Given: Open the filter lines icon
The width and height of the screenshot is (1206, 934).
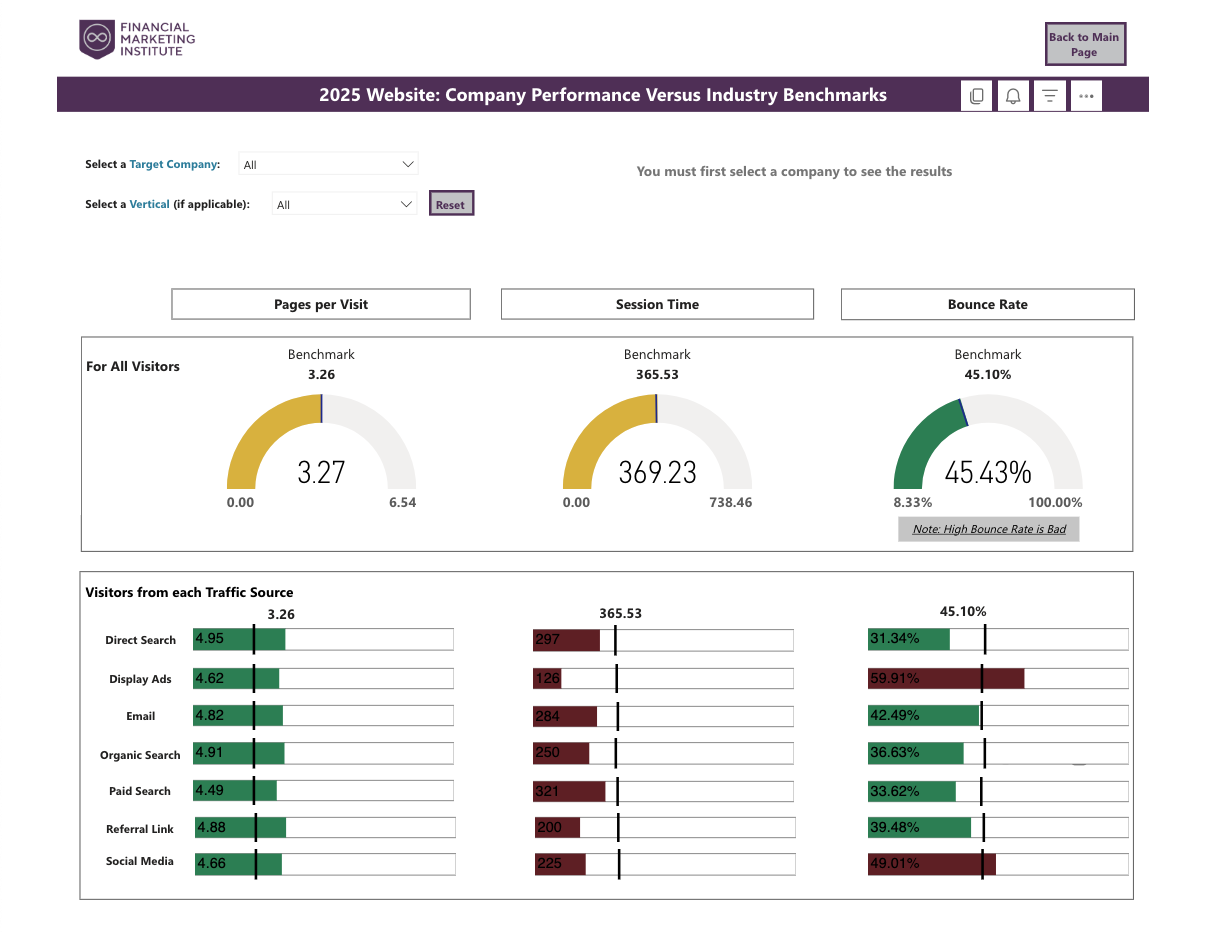Looking at the screenshot, I should point(1049,96).
